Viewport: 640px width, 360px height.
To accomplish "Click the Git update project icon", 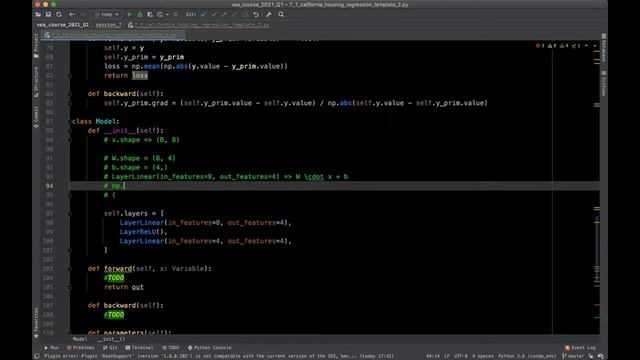I will [204, 14].
